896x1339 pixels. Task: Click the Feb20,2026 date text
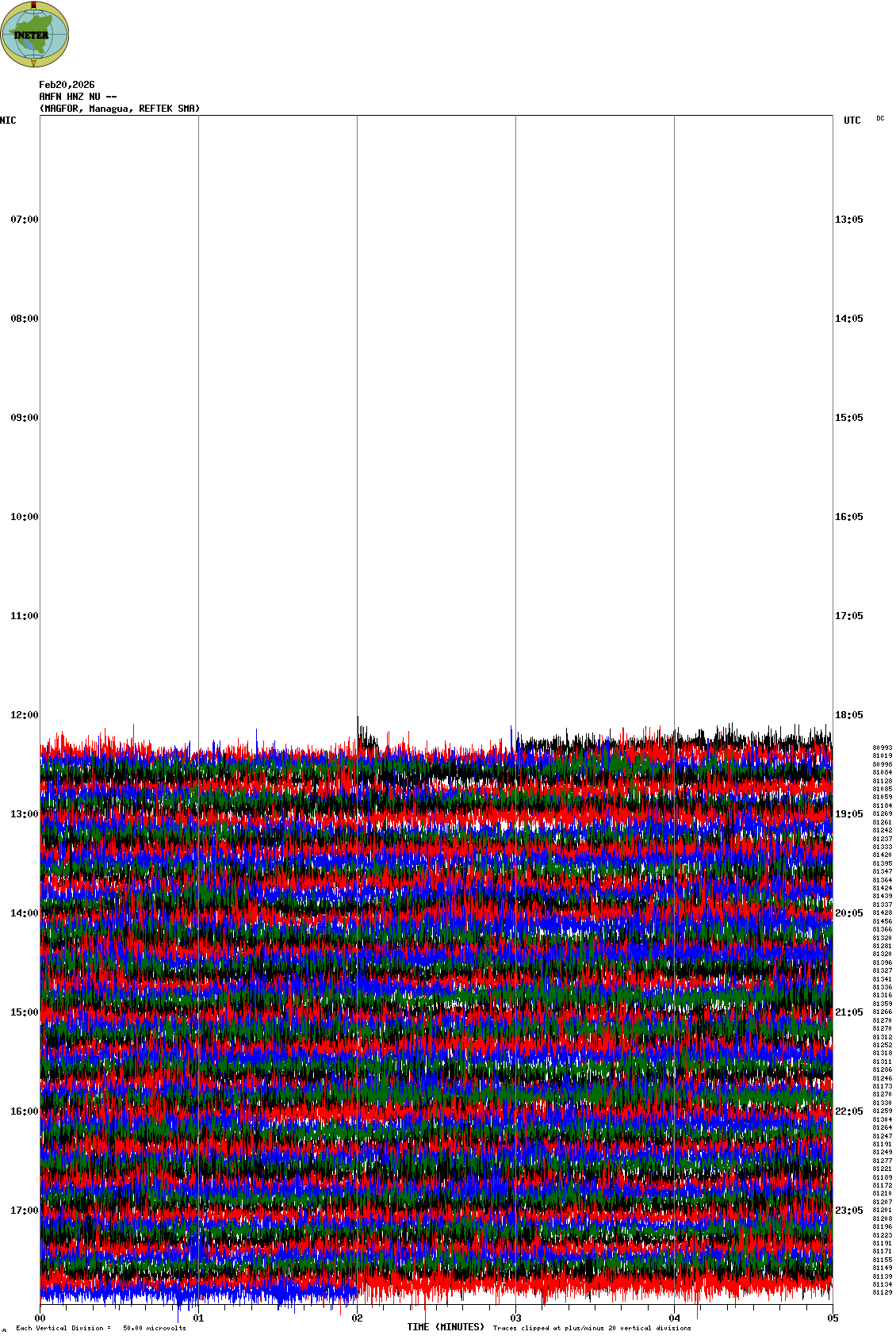pyautogui.click(x=67, y=85)
